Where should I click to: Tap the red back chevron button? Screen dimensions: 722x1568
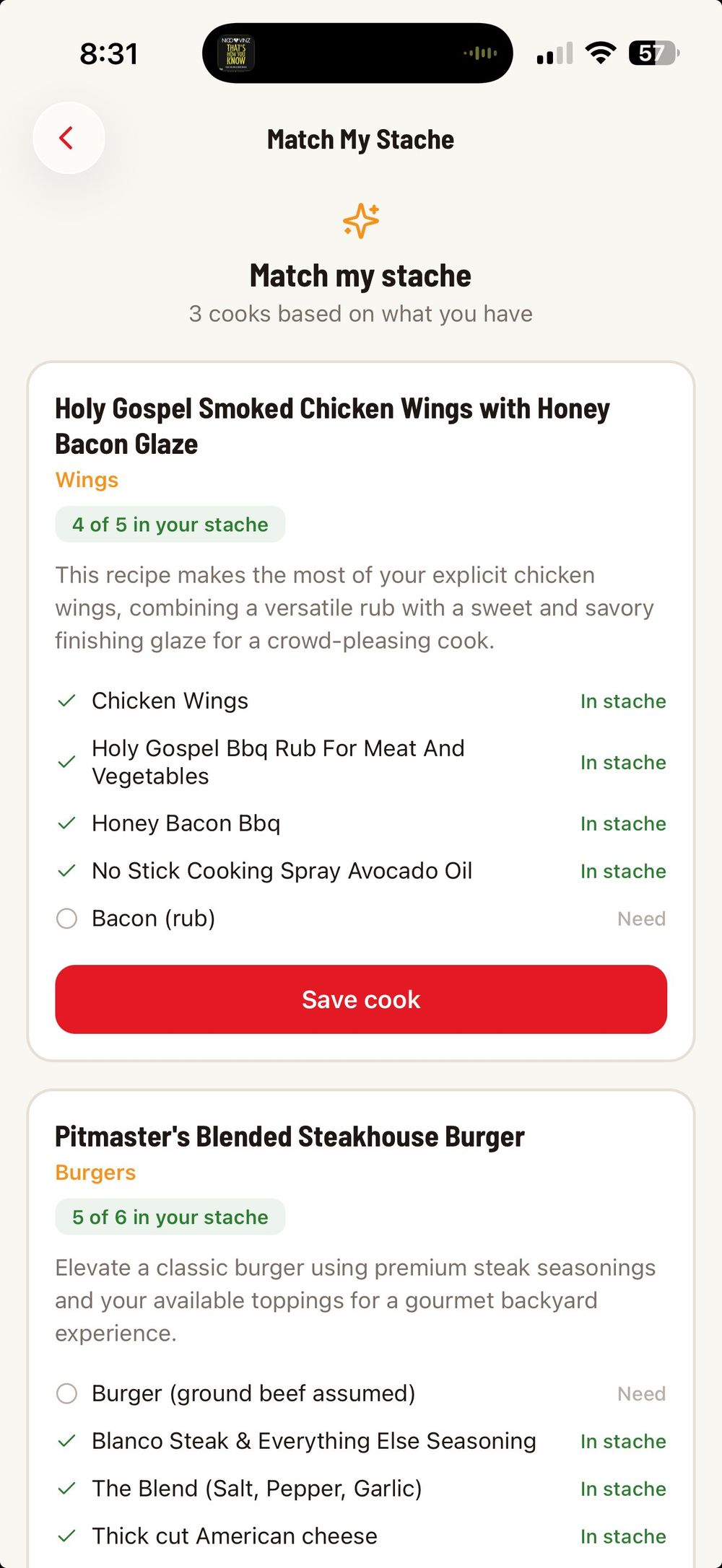coord(68,138)
